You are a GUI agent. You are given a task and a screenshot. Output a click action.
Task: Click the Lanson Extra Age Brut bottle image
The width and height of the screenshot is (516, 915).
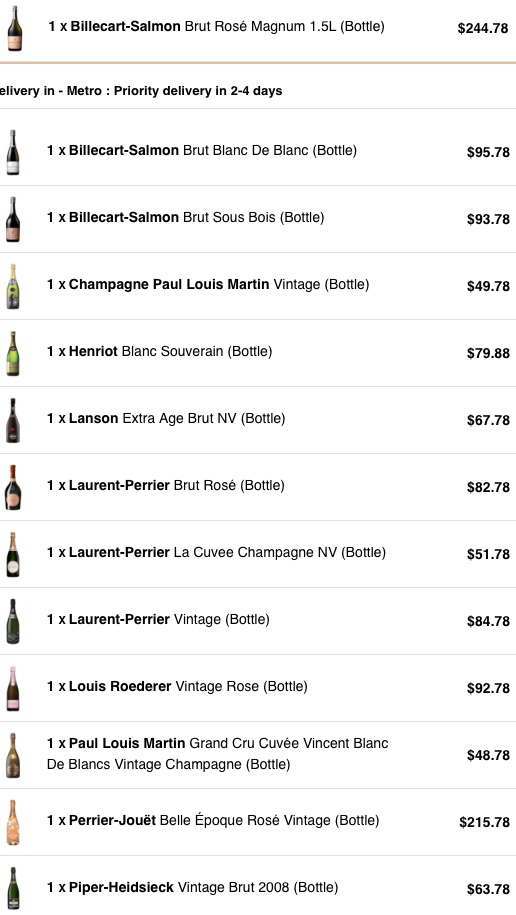tap(13, 421)
